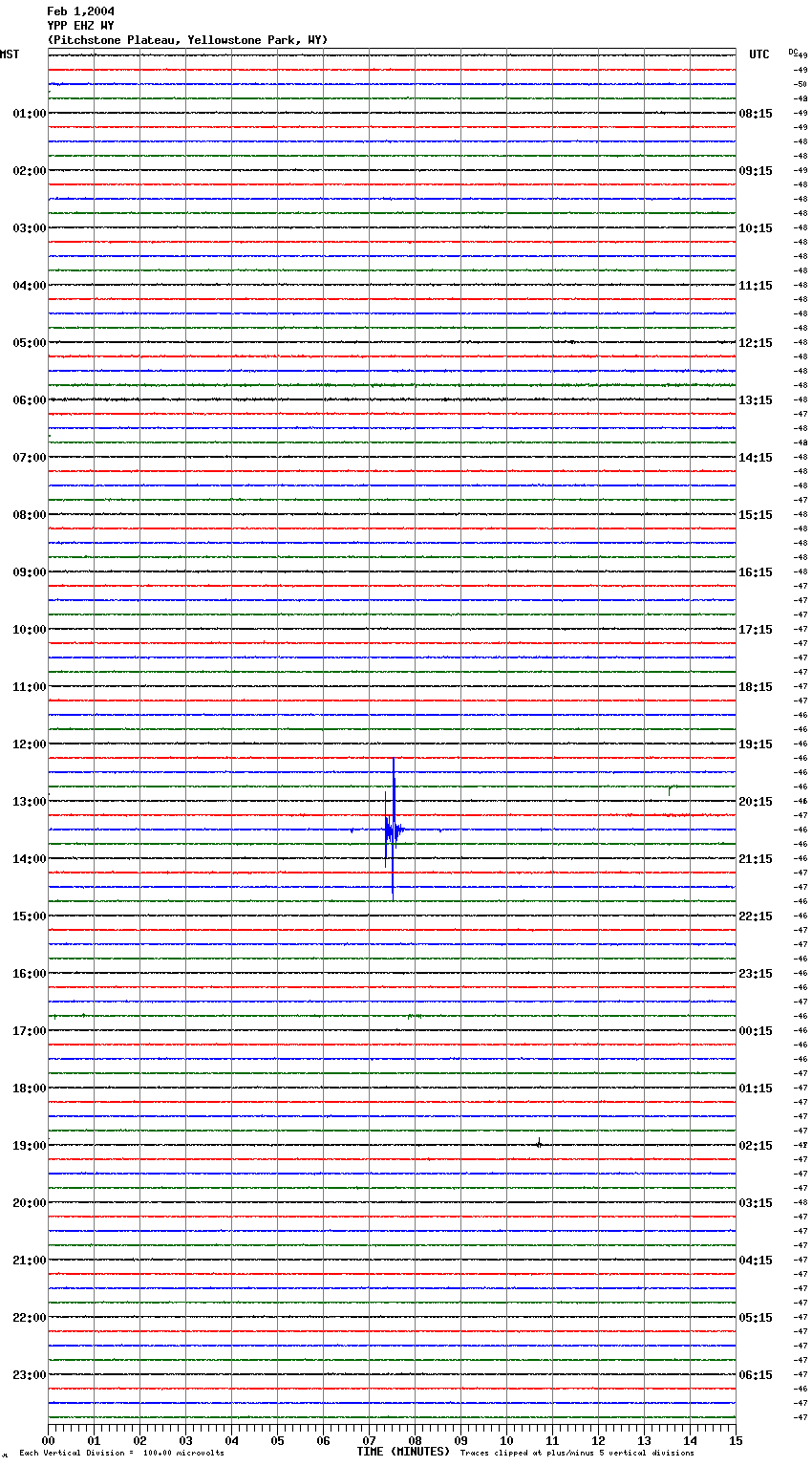Click the '06:15' UTC time label
812x1466 pixels.
coord(756,1375)
